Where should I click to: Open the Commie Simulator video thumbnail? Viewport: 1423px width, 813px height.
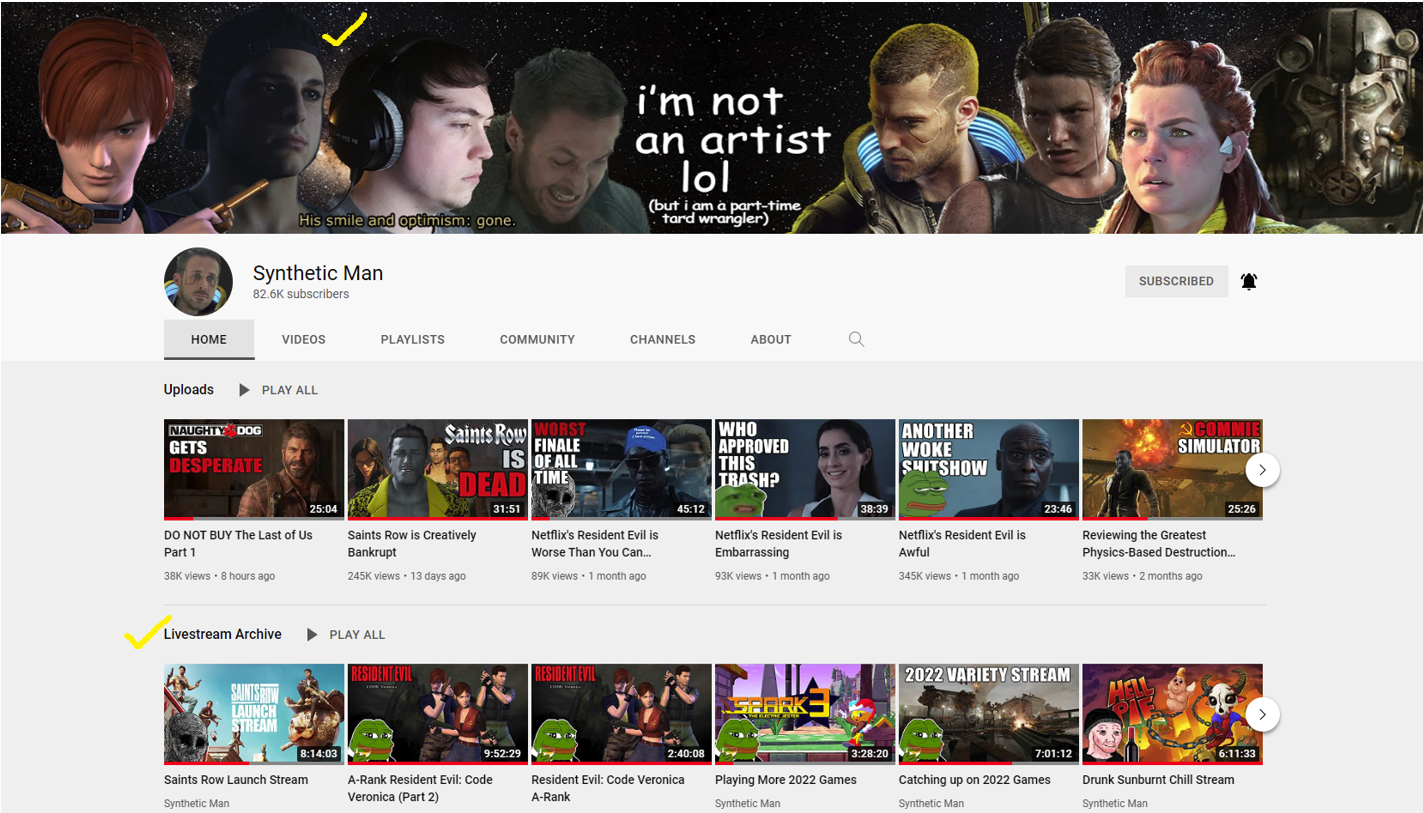click(x=1172, y=469)
